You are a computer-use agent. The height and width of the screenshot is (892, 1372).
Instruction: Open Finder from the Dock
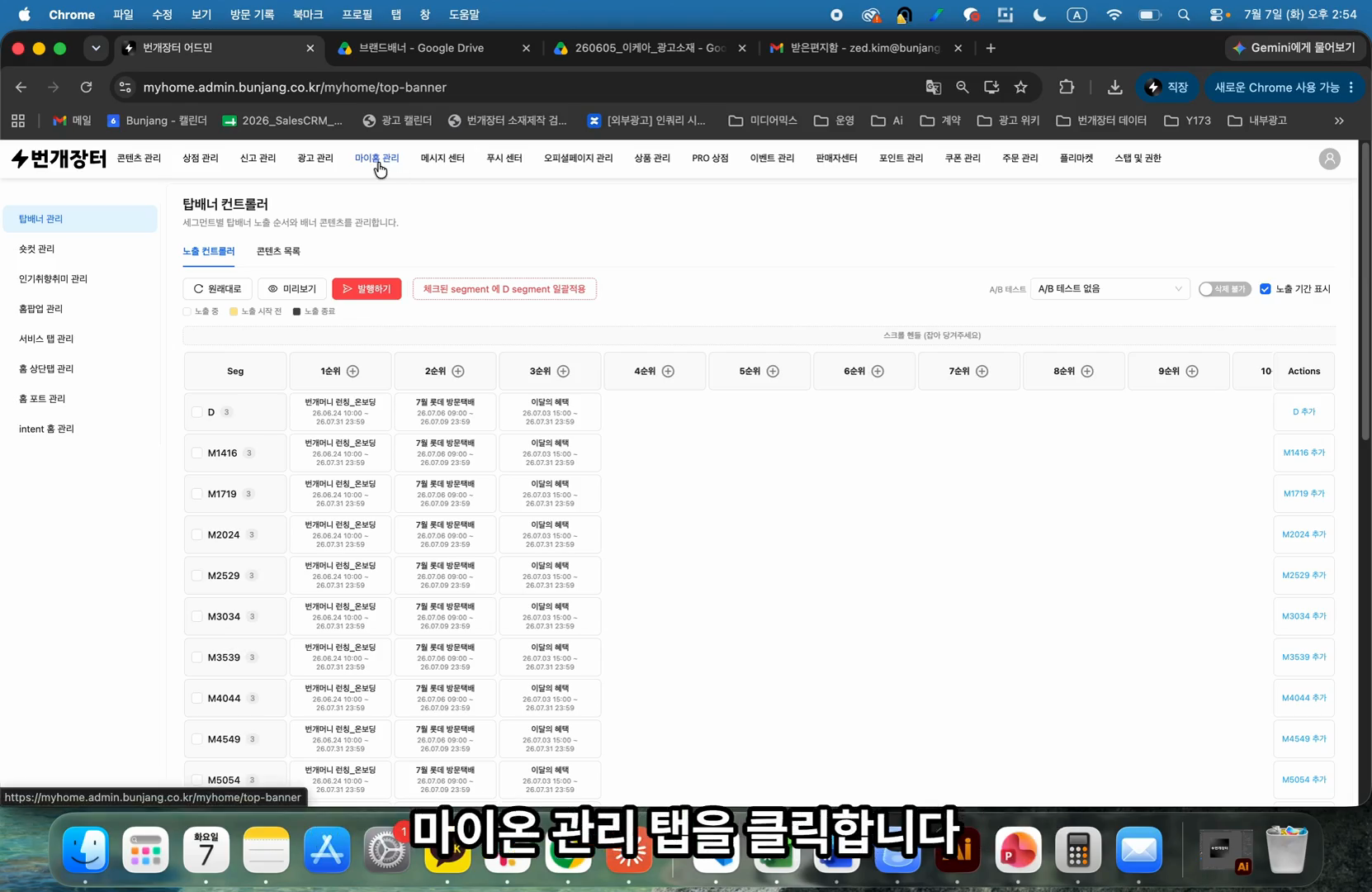(x=86, y=850)
